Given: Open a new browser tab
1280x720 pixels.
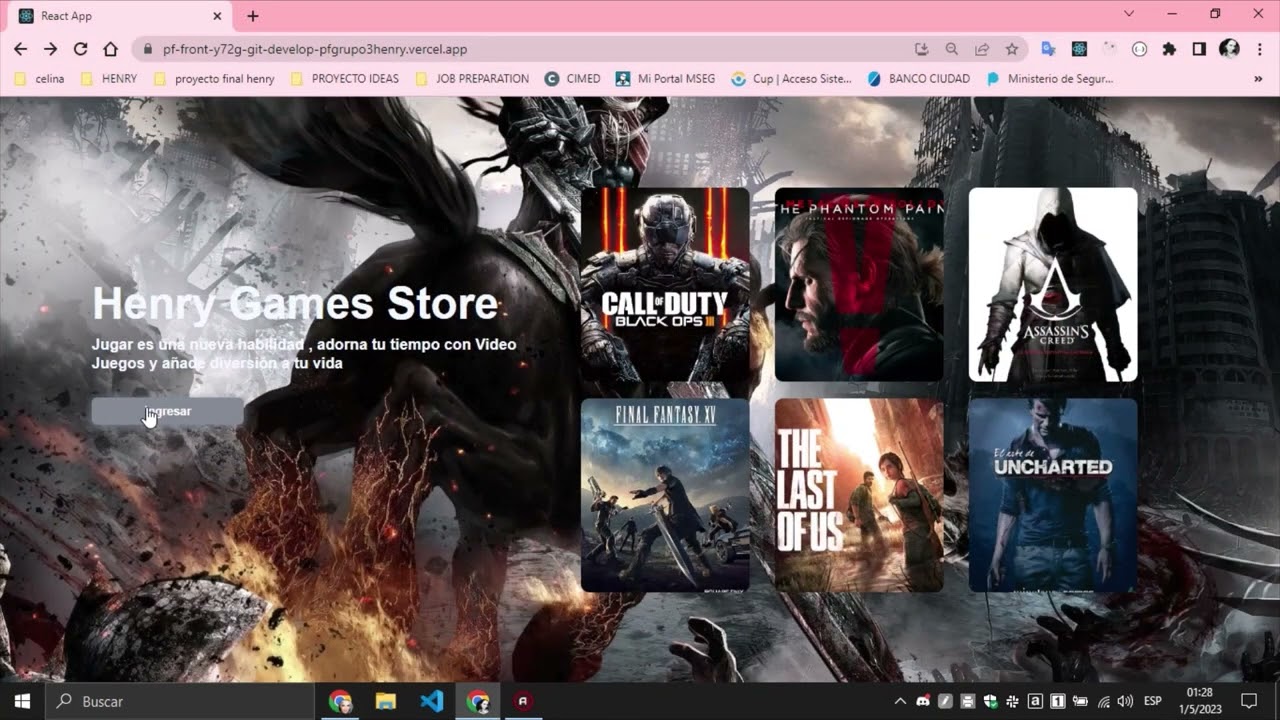Looking at the screenshot, I should click(253, 16).
